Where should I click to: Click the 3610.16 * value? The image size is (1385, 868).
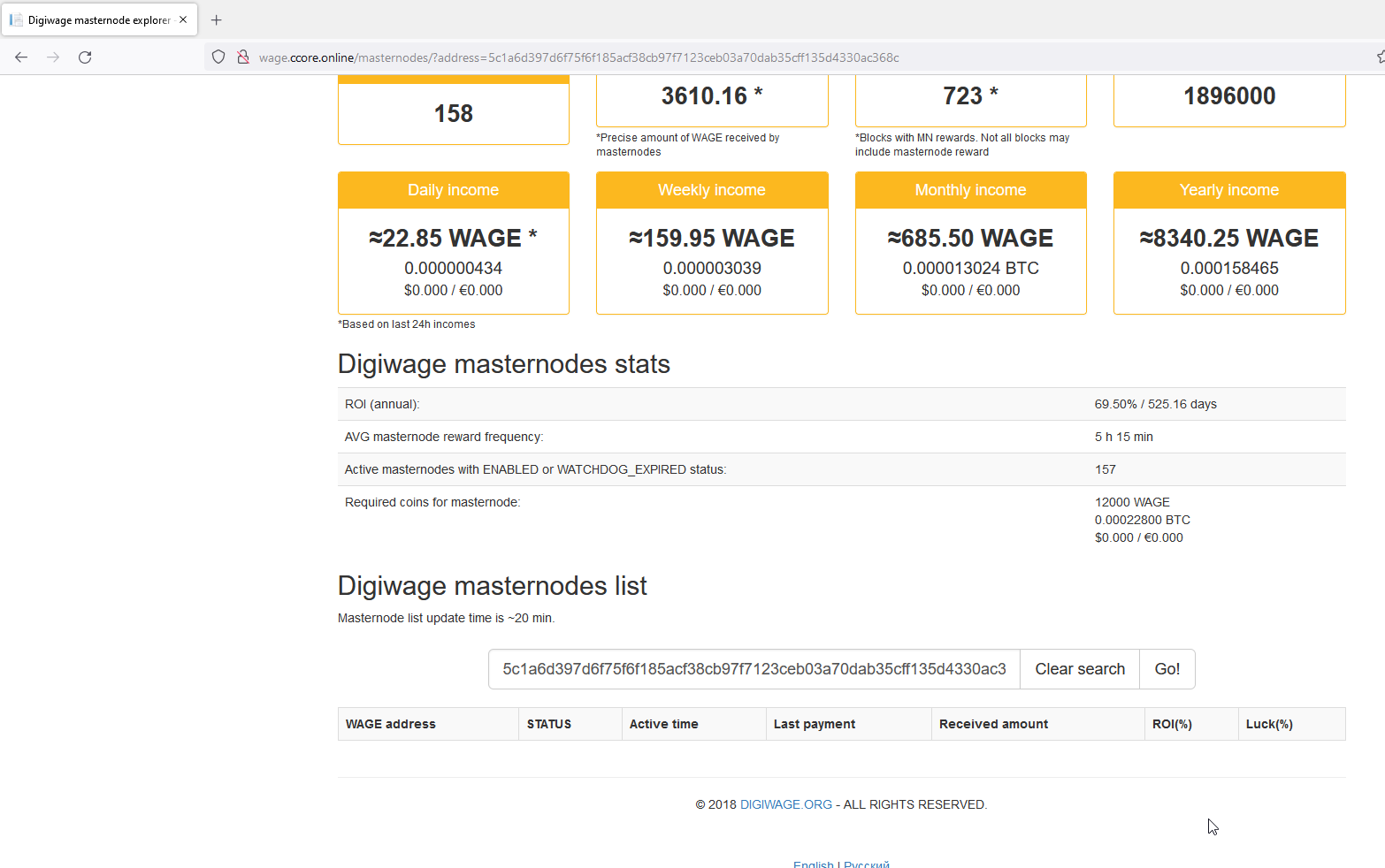click(712, 95)
